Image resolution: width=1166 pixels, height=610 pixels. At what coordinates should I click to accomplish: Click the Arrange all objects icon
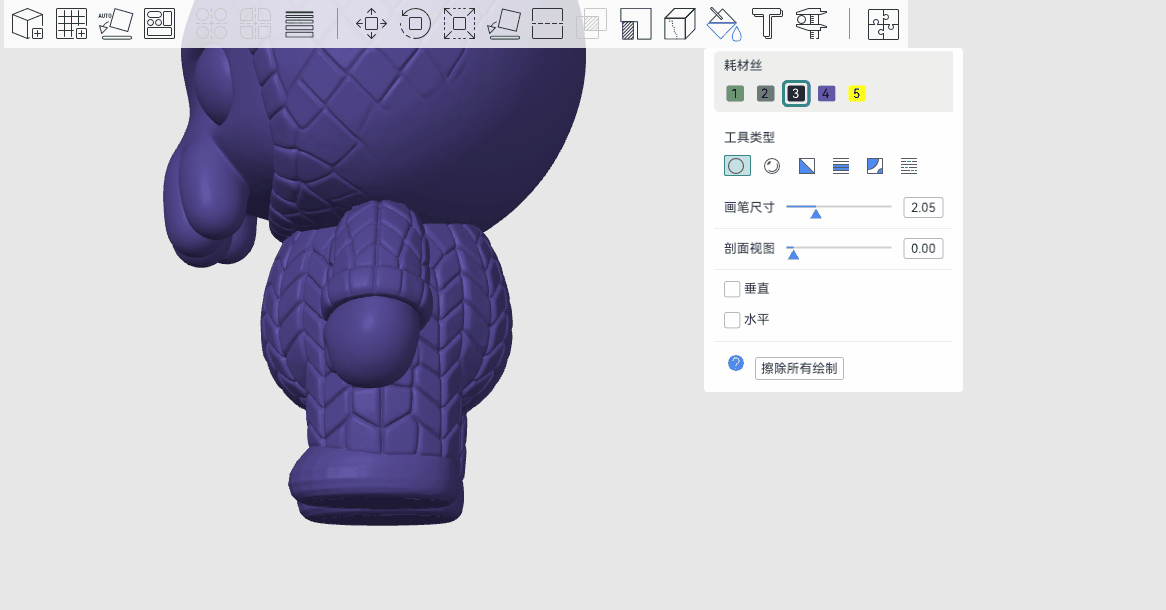(x=159, y=24)
